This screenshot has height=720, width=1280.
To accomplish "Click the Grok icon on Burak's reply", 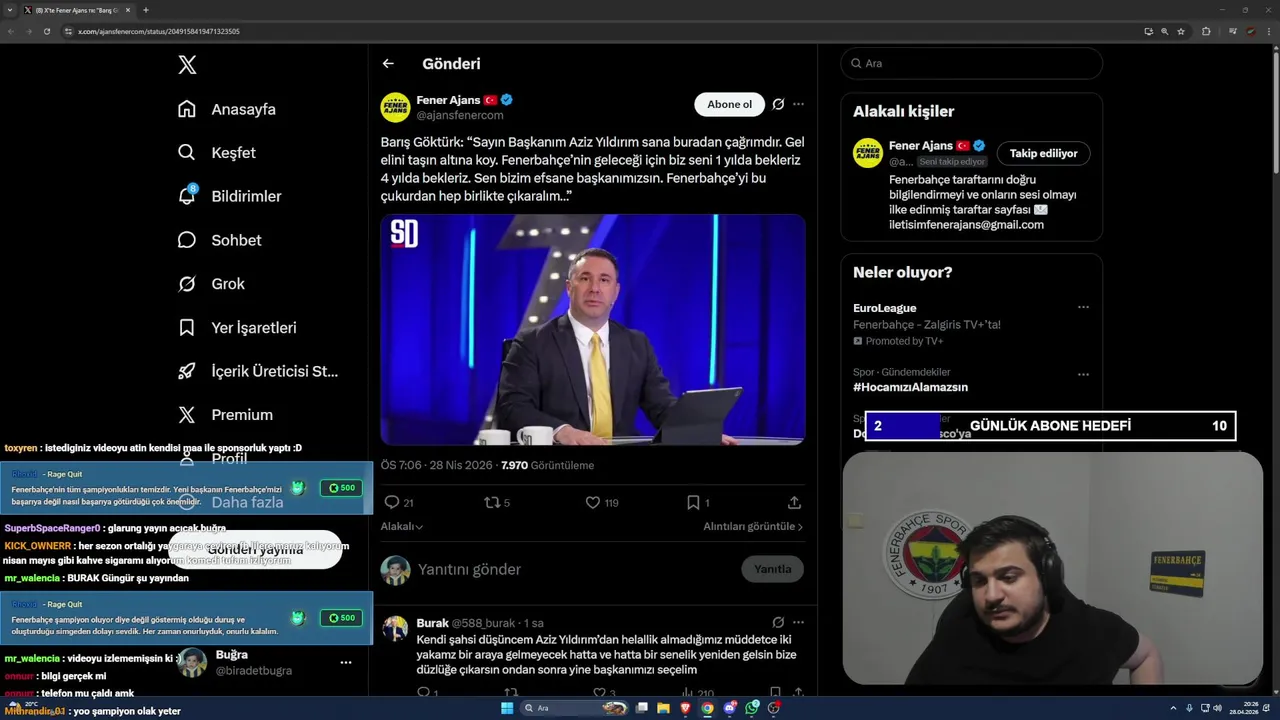I will [778, 622].
